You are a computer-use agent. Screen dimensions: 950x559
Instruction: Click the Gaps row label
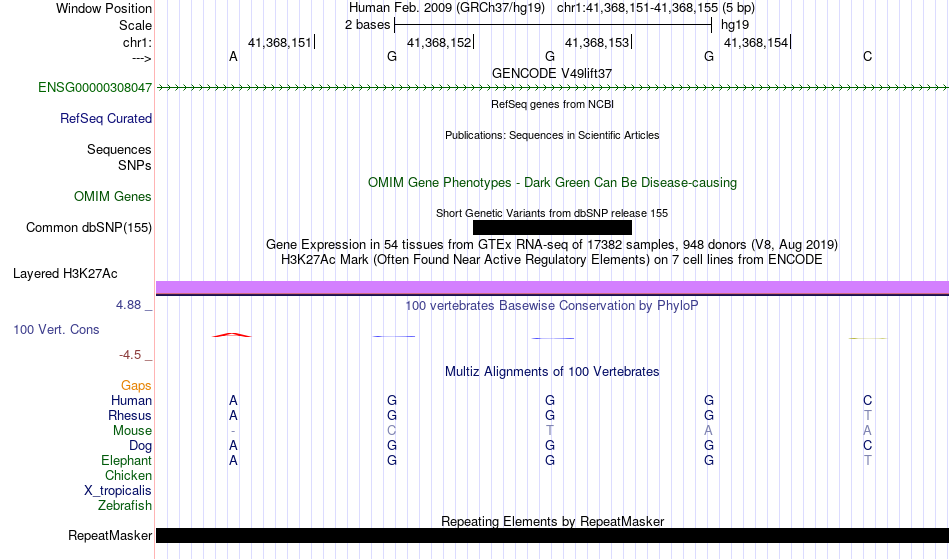(136, 385)
